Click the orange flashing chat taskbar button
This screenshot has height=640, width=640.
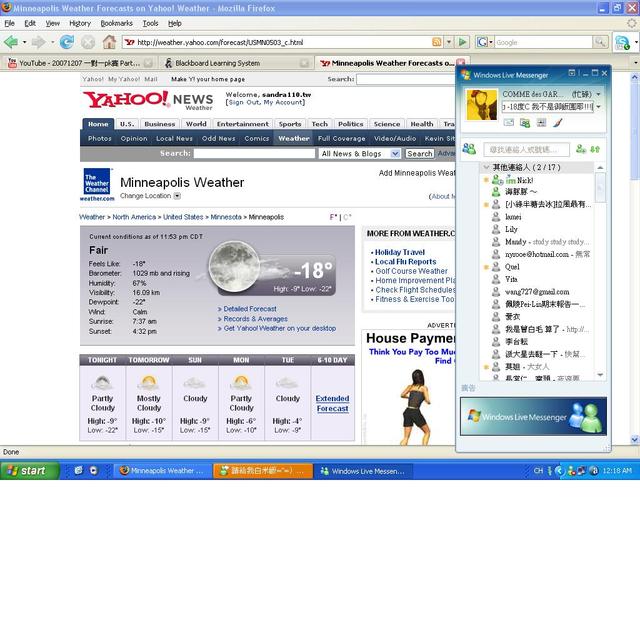click(263, 471)
